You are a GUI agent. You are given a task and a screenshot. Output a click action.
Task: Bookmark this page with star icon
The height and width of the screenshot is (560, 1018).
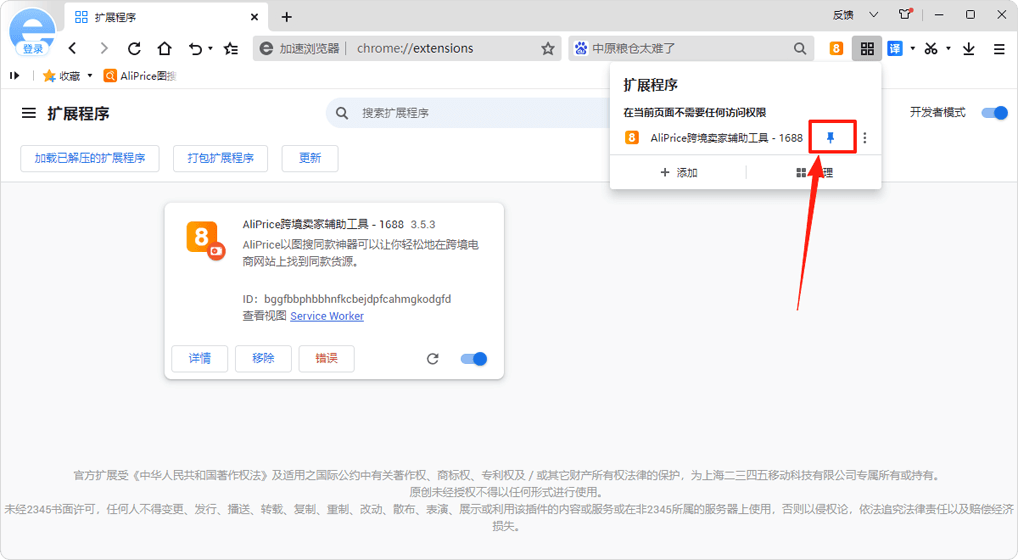pyautogui.click(x=547, y=48)
